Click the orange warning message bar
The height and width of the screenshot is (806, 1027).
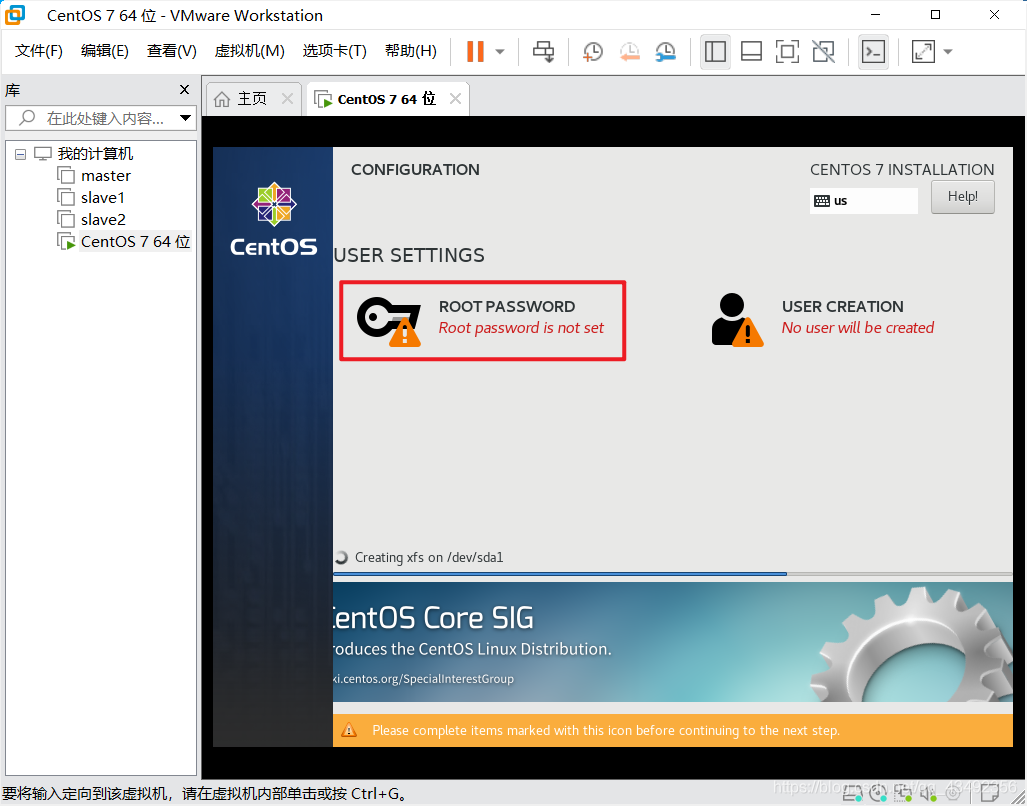click(x=673, y=730)
